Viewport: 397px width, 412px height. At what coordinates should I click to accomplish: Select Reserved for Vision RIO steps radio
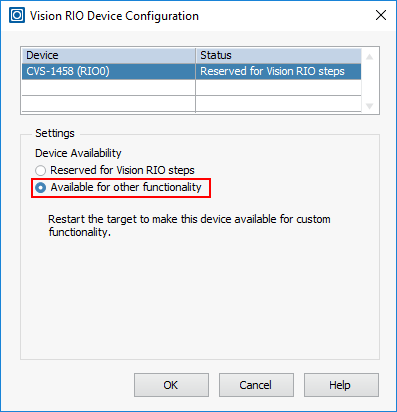click(41, 170)
